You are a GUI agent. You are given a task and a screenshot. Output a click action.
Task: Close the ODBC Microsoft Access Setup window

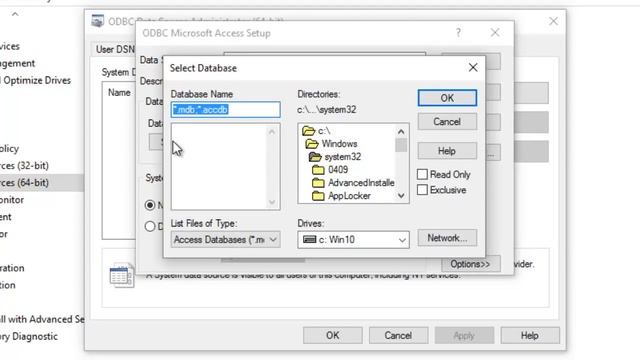(495, 33)
